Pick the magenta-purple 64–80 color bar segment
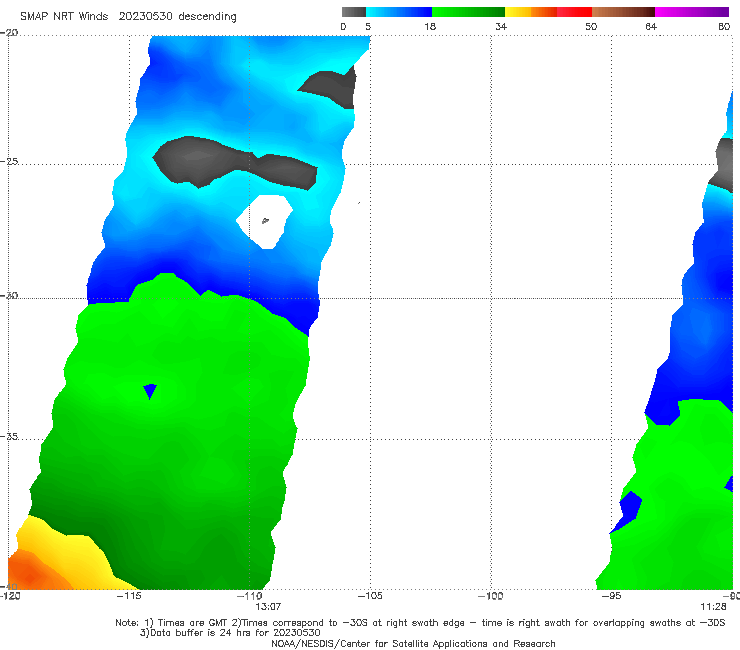This screenshot has height=650, width=740. click(x=692, y=12)
